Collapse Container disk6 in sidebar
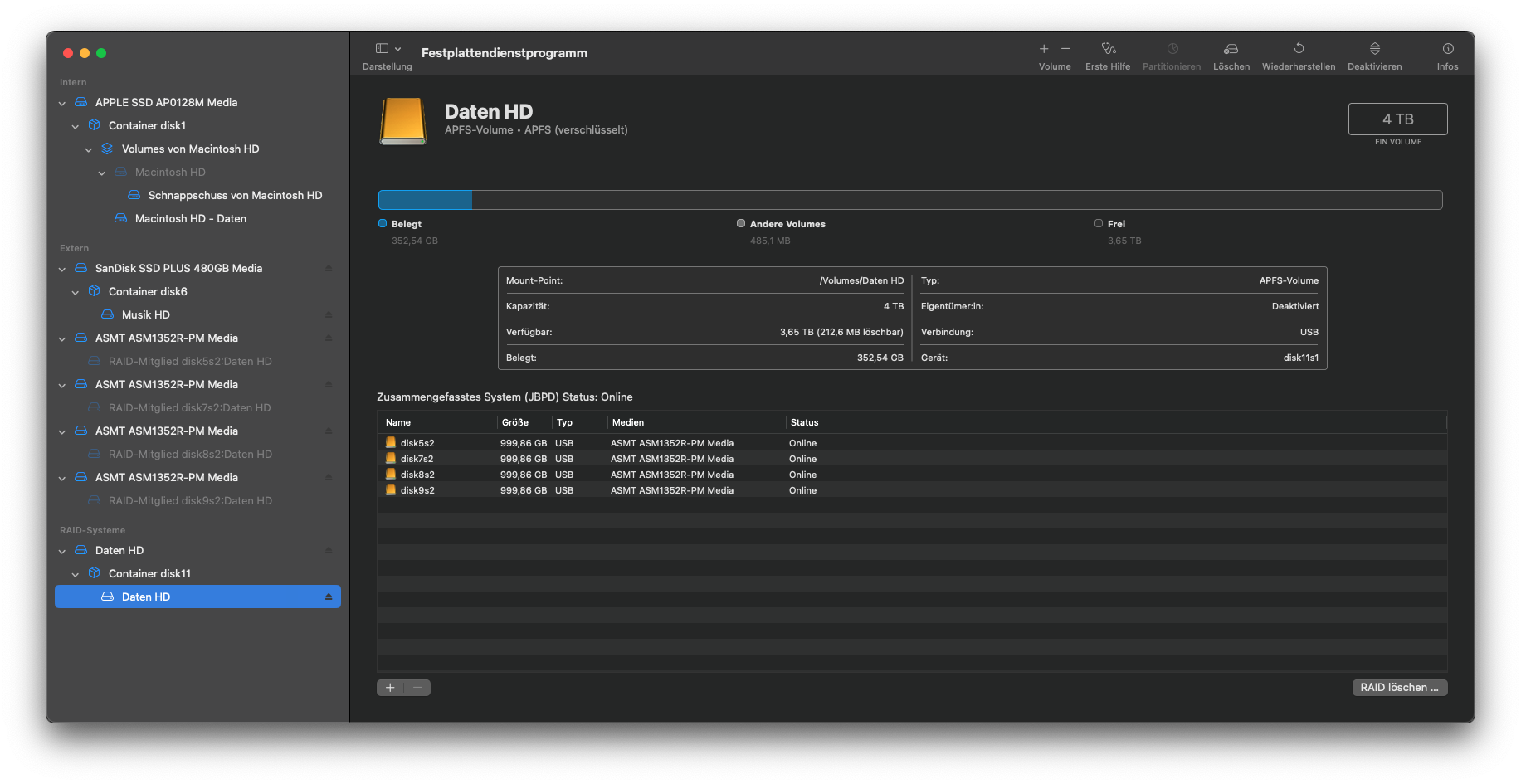 tap(76, 292)
